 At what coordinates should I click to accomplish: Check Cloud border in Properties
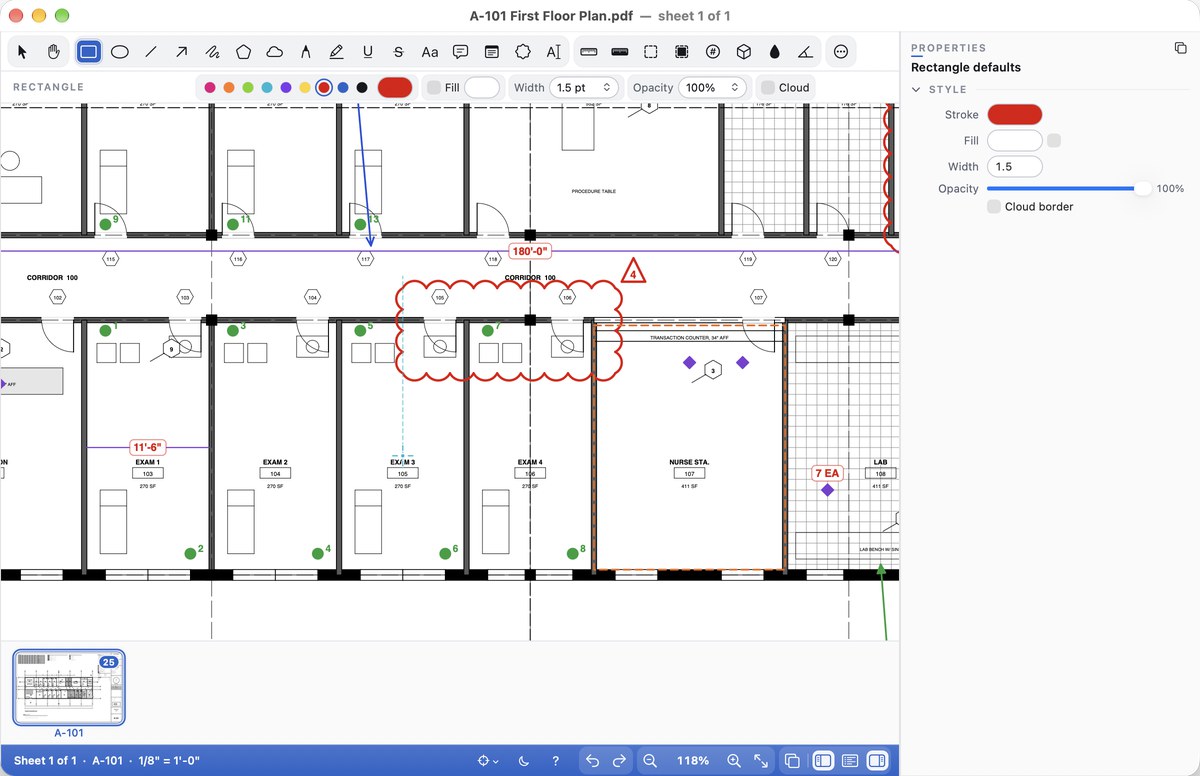(994, 206)
